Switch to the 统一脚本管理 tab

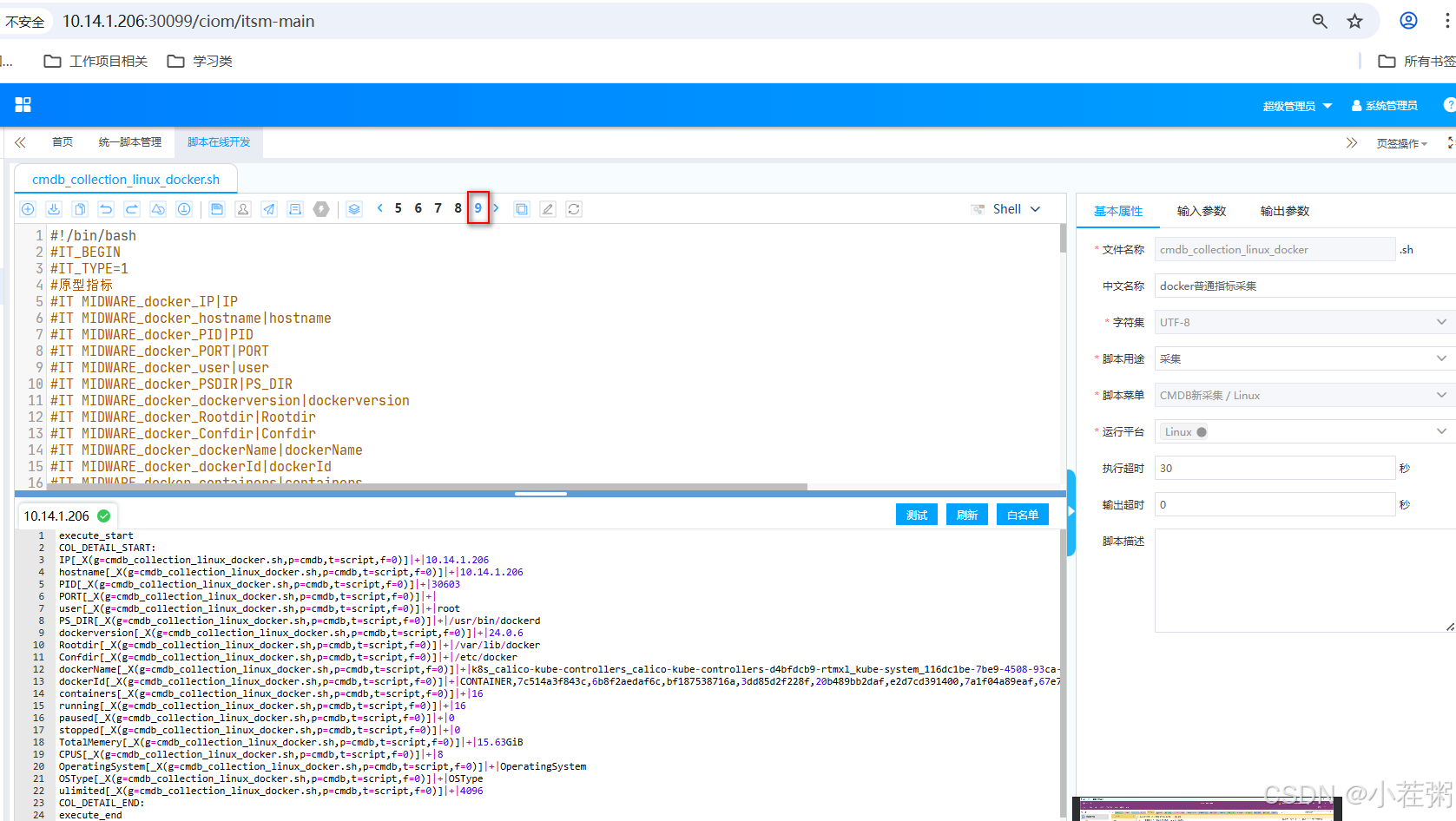pos(129,141)
